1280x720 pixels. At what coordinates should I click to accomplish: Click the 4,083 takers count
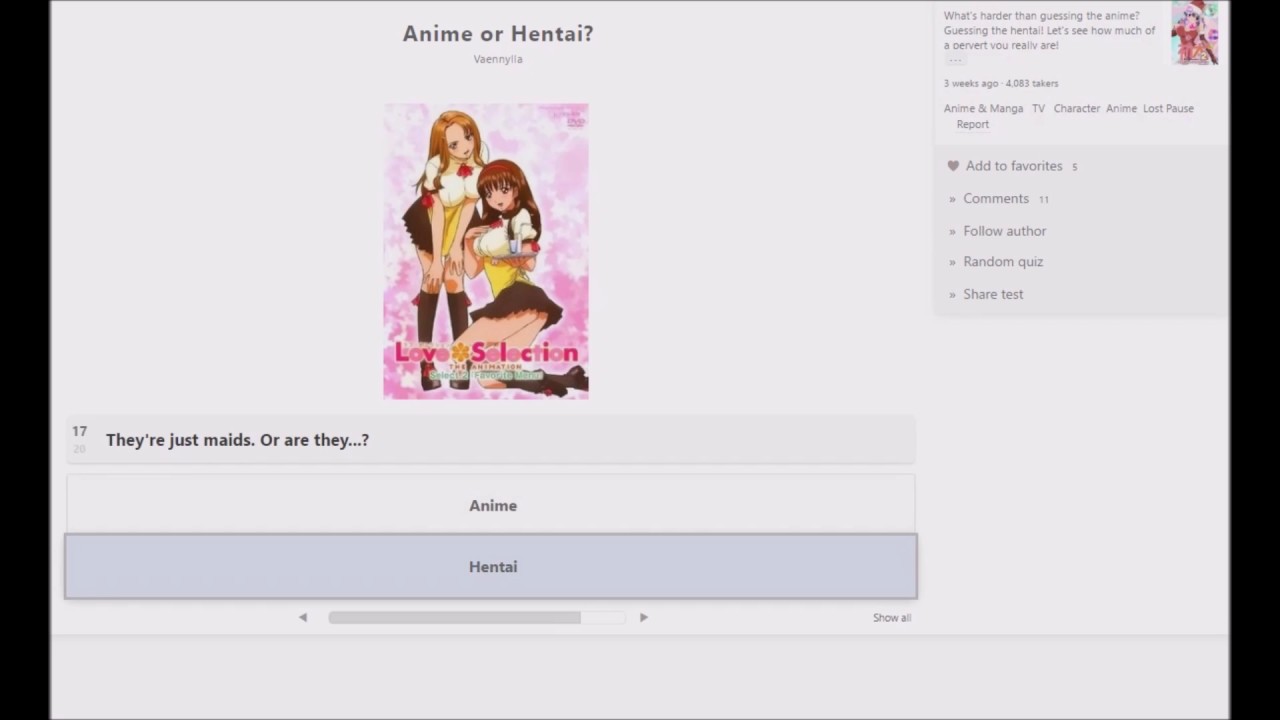coord(1032,83)
